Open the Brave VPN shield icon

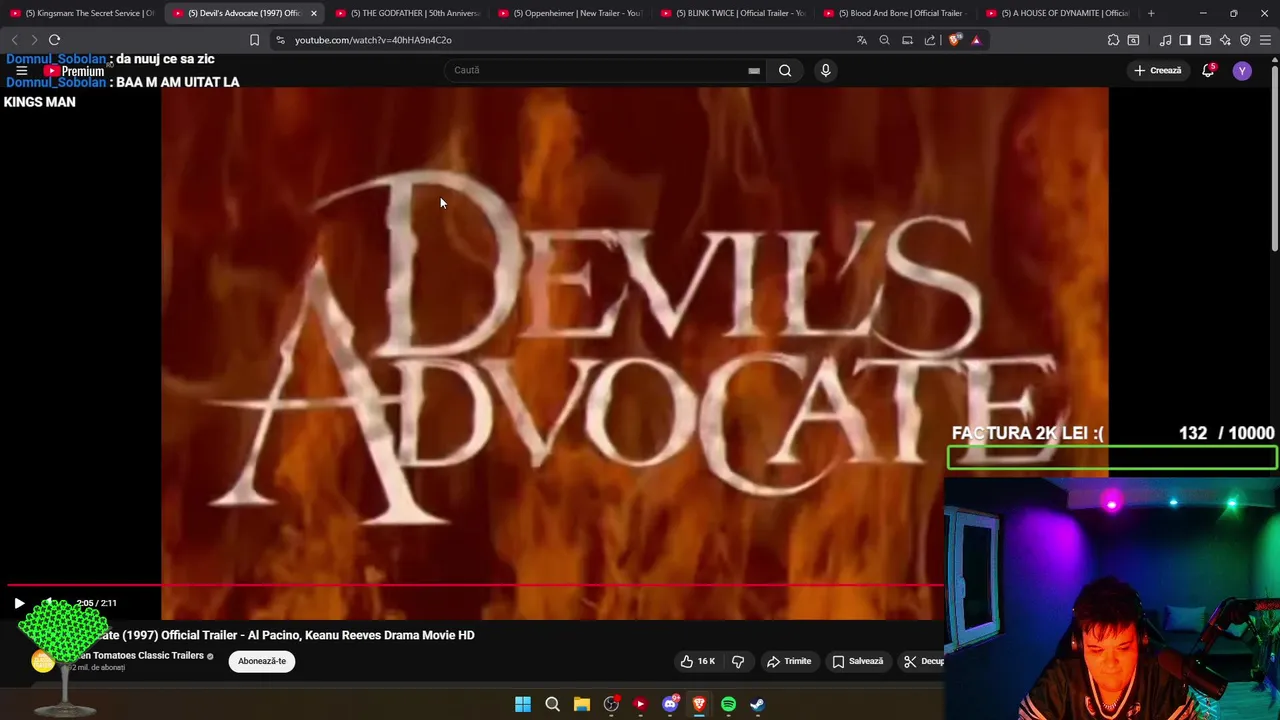[1245, 40]
